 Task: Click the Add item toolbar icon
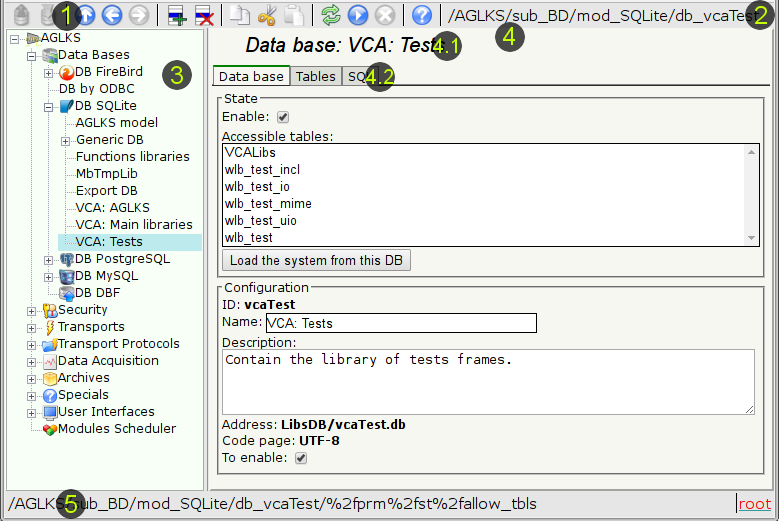pos(177,16)
